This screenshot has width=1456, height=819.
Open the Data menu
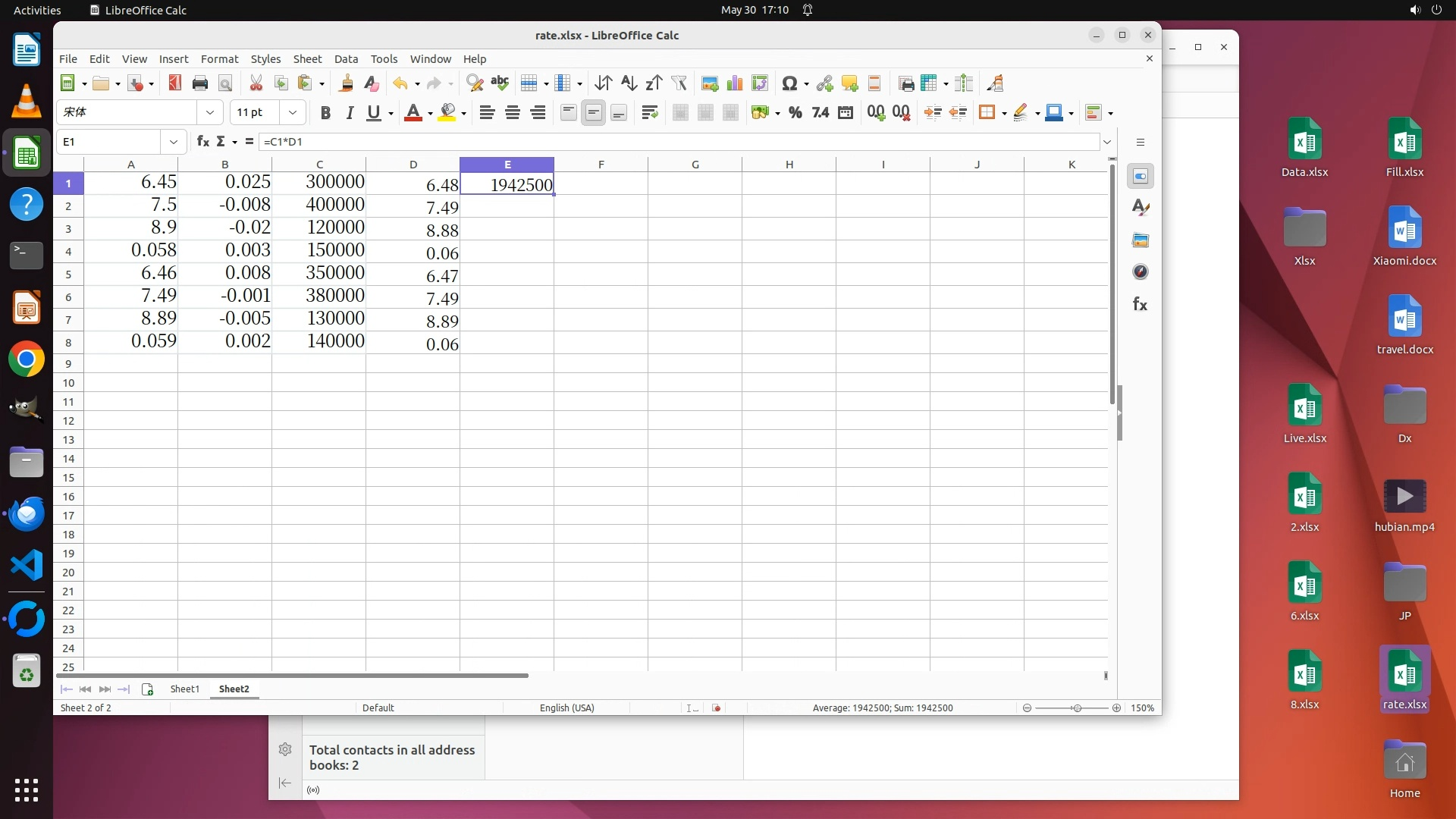(346, 59)
